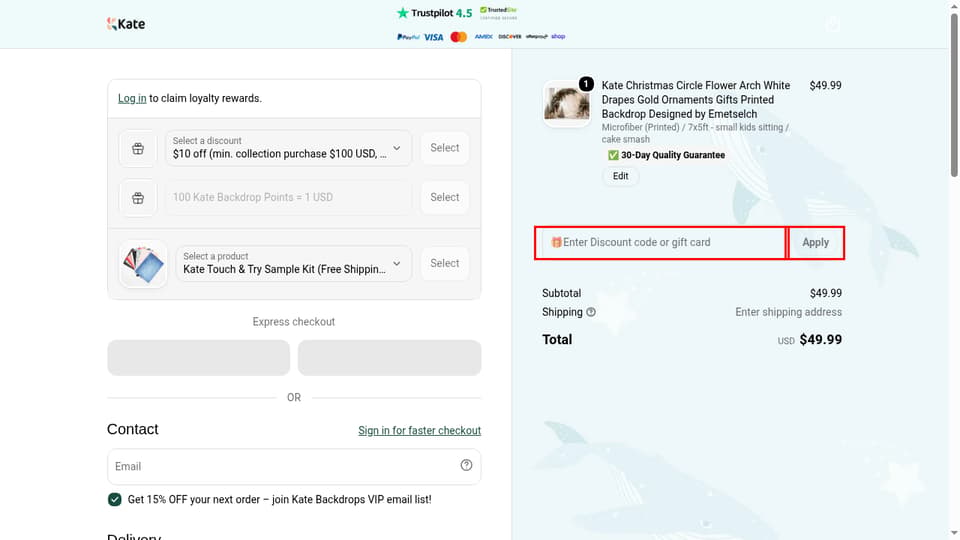Click the Trustpilot 4.5 rating badge
960x540 pixels.
(434, 13)
